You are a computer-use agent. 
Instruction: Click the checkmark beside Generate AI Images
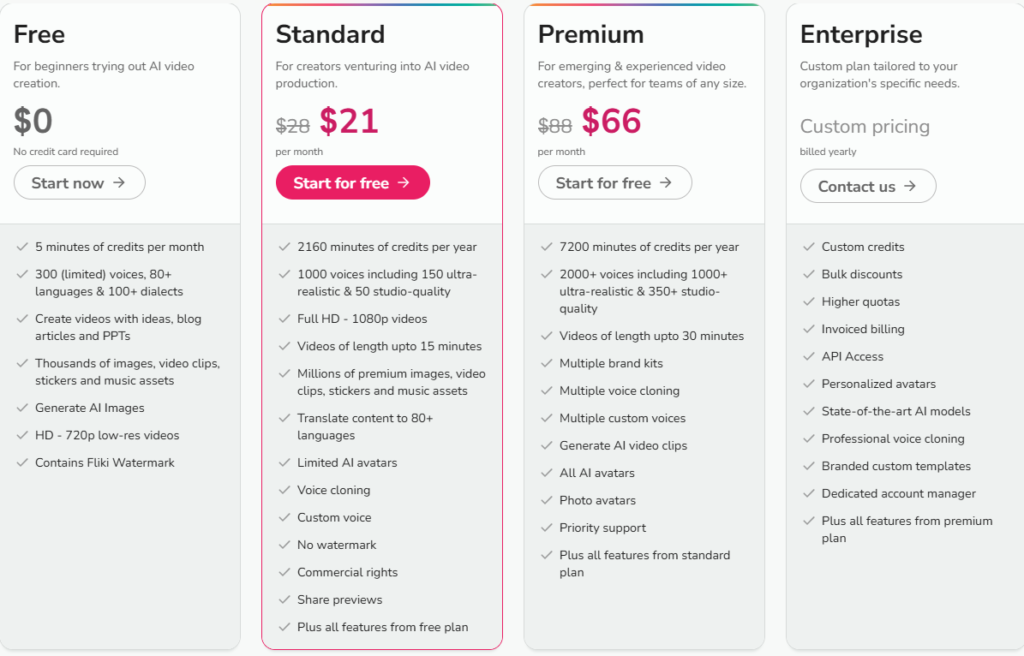point(23,408)
